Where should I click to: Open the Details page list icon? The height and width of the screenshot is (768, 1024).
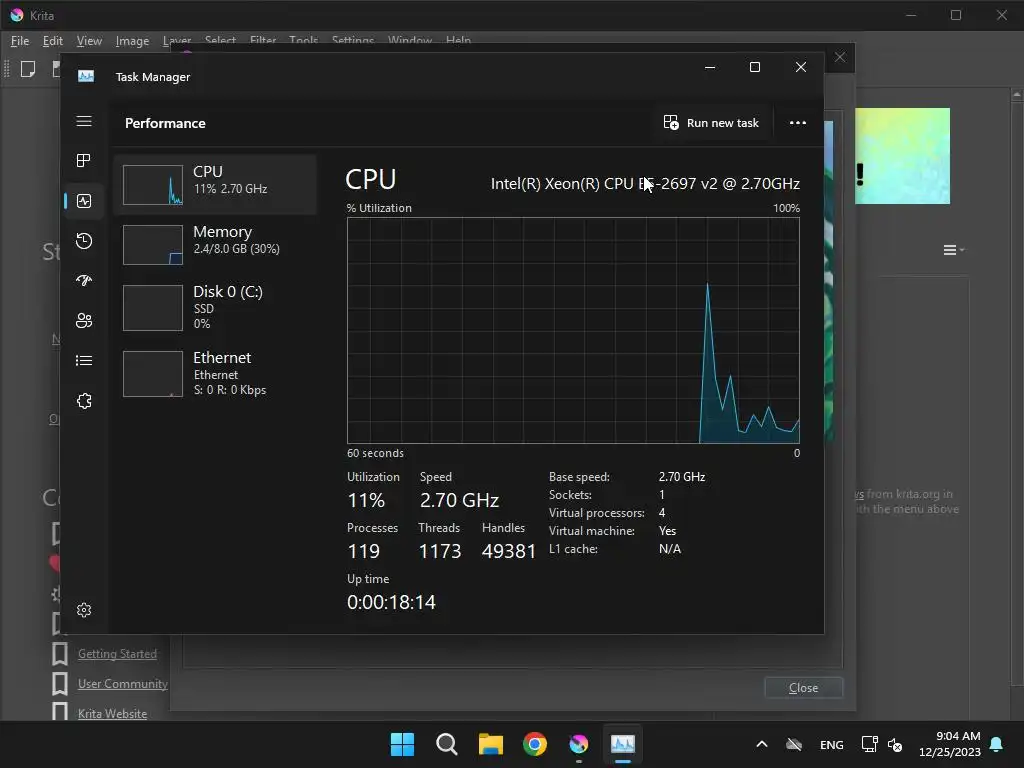(84, 360)
